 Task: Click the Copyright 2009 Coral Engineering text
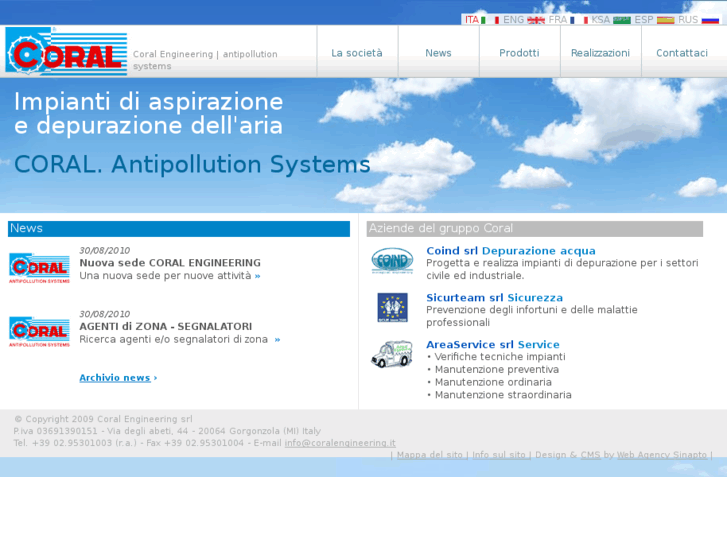coord(103,419)
